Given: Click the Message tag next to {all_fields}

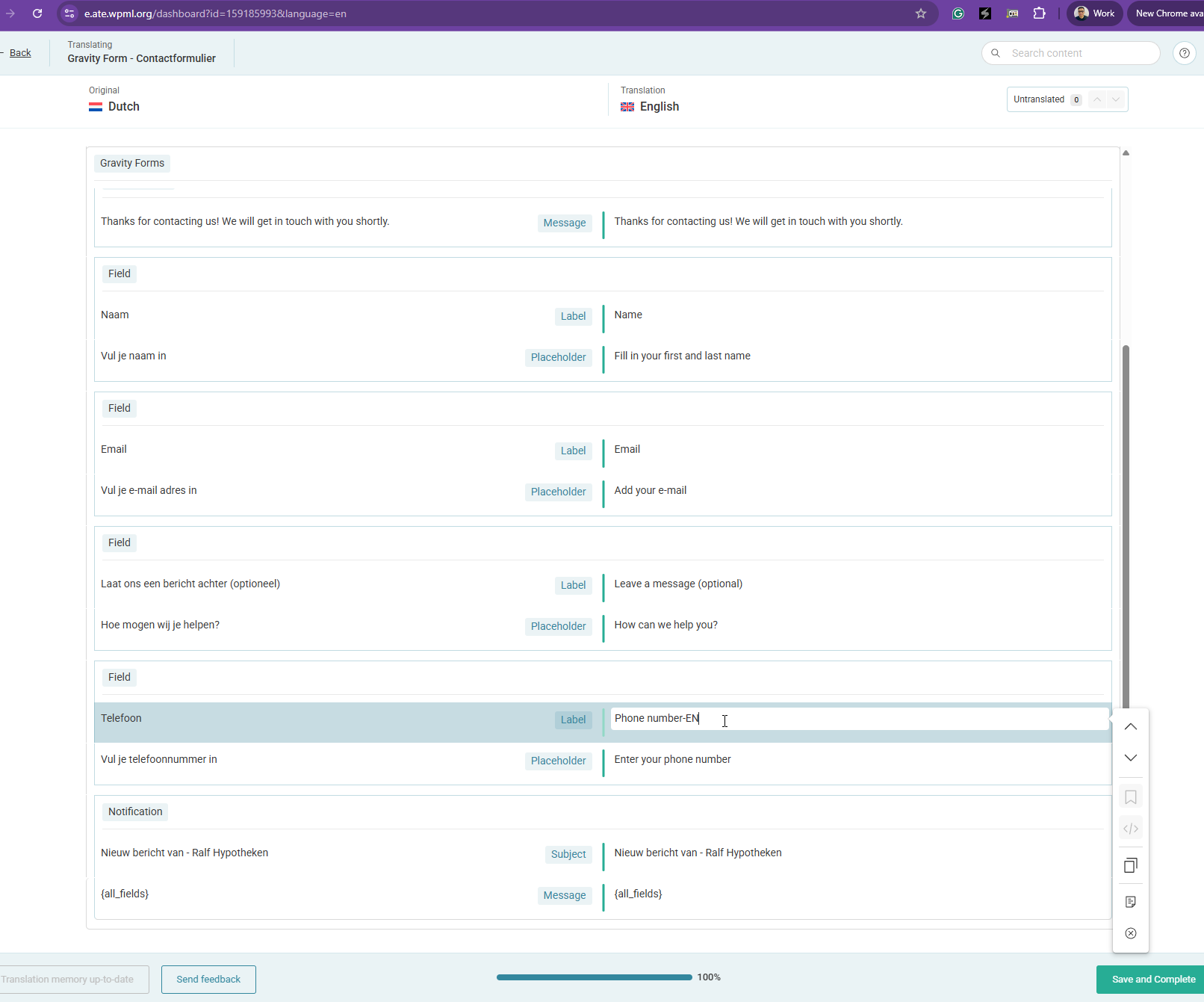Looking at the screenshot, I should point(565,895).
